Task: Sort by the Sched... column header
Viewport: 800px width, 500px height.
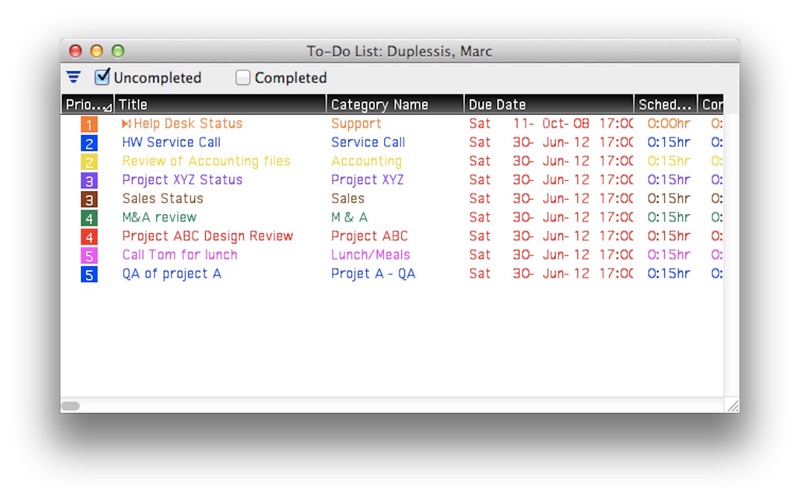Action: (x=665, y=104)
